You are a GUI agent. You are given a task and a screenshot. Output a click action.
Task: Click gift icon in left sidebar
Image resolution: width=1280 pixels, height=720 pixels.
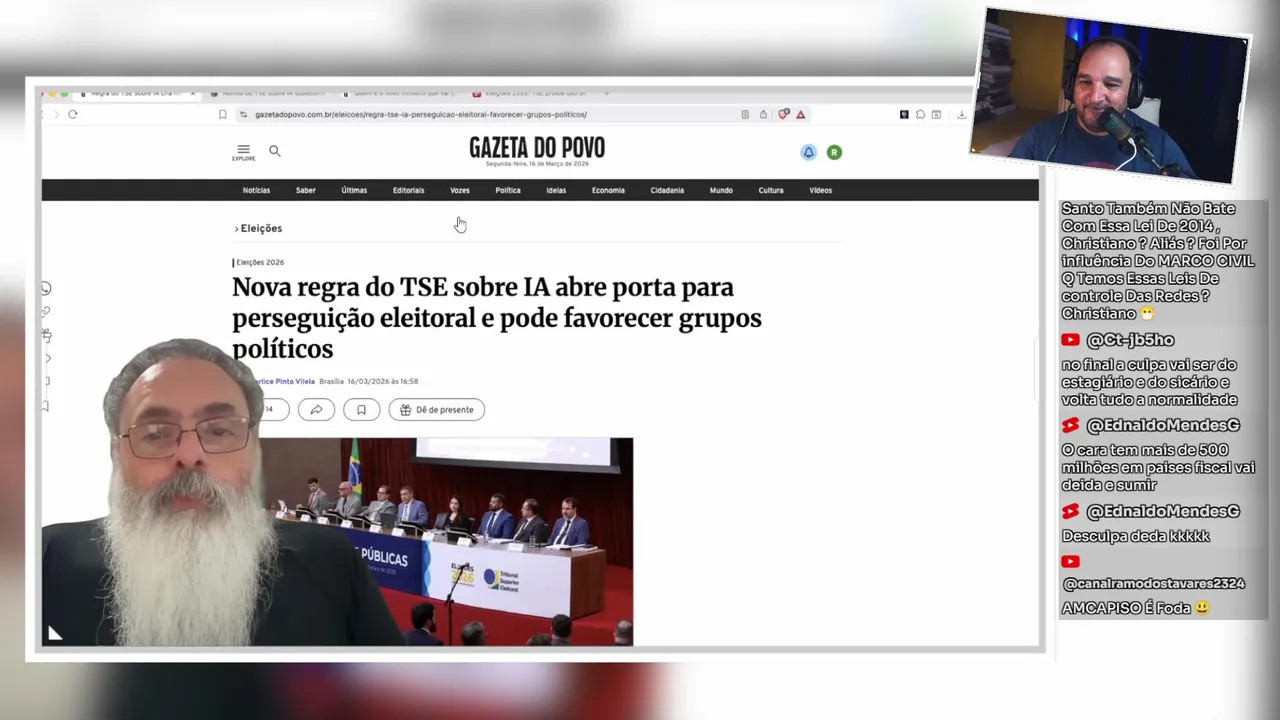tap(46, 335)
